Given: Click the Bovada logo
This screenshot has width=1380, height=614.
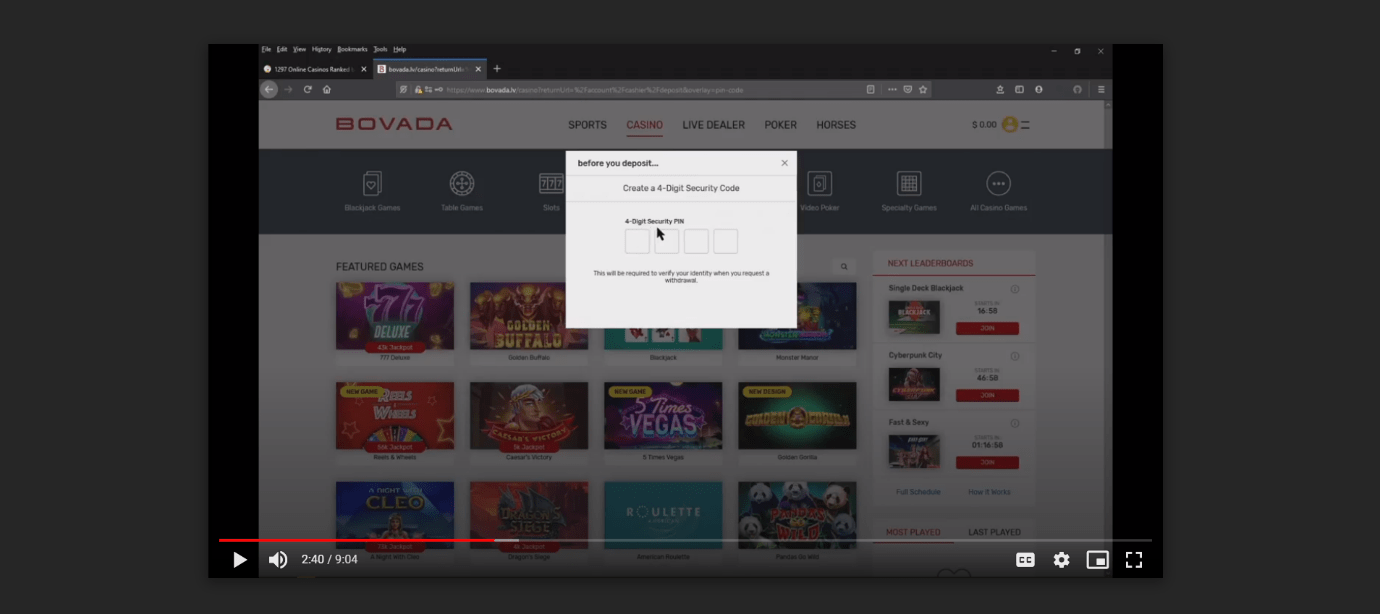Looking at the screenshot, I should point(394,124).
